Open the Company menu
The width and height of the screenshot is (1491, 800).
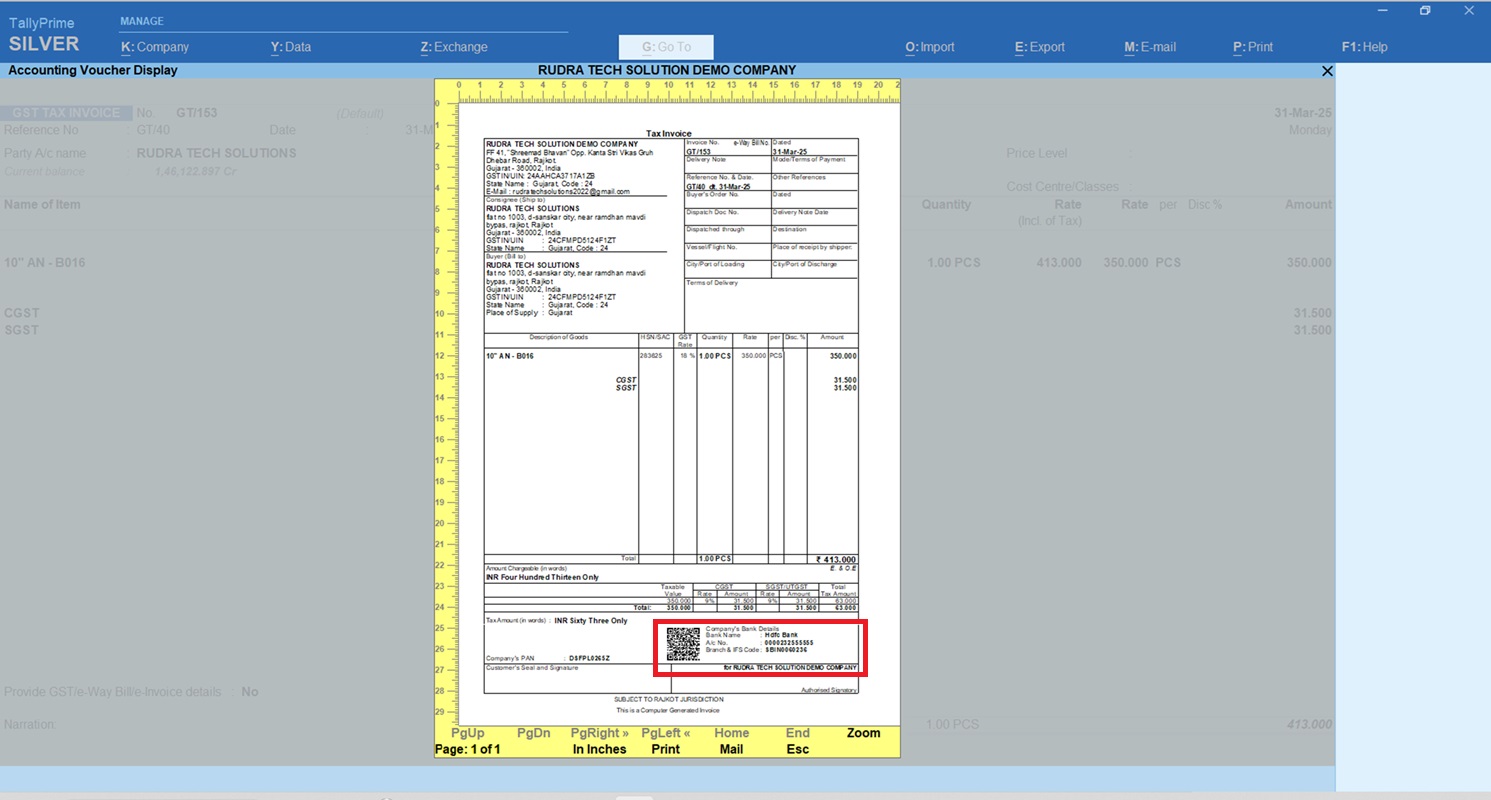tap(155, 47)
